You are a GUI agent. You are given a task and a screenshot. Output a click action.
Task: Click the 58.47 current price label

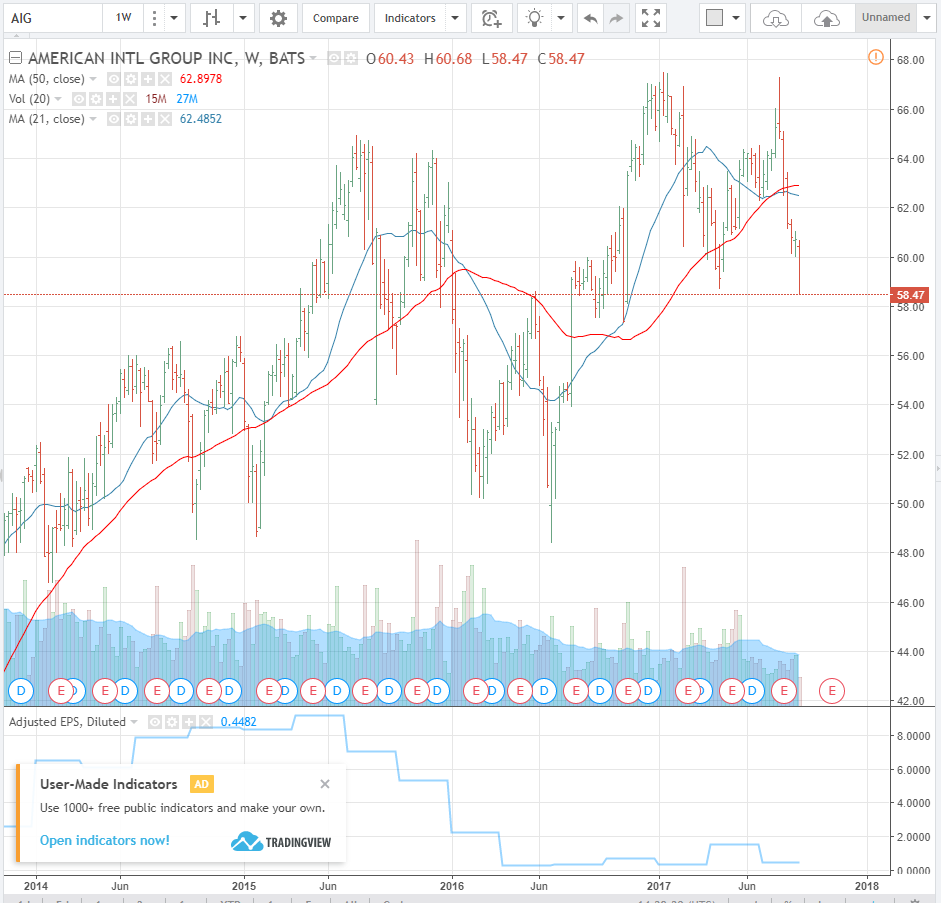click(910, 295)
